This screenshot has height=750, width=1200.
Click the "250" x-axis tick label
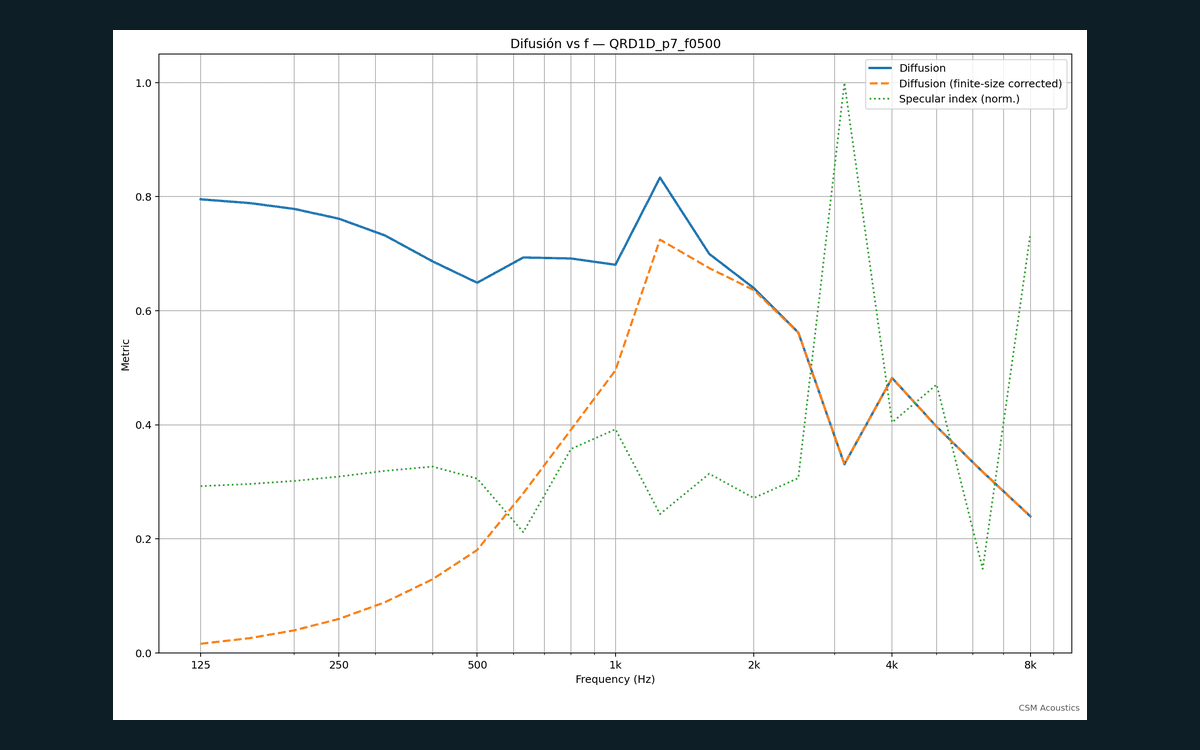pos(339,665)
